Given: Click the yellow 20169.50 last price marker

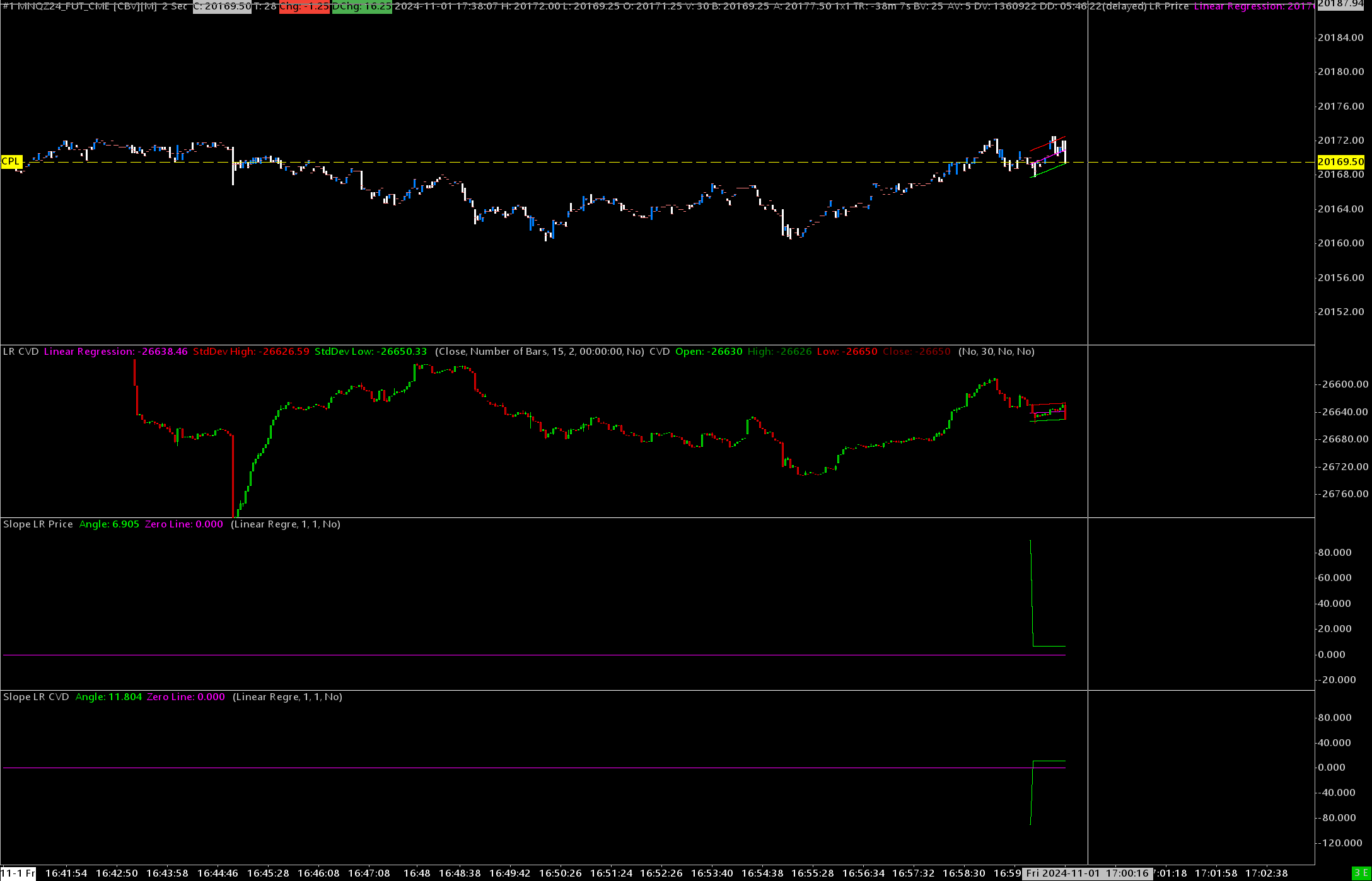Looking at the screenshot, I should click(x=1340, y=162).
